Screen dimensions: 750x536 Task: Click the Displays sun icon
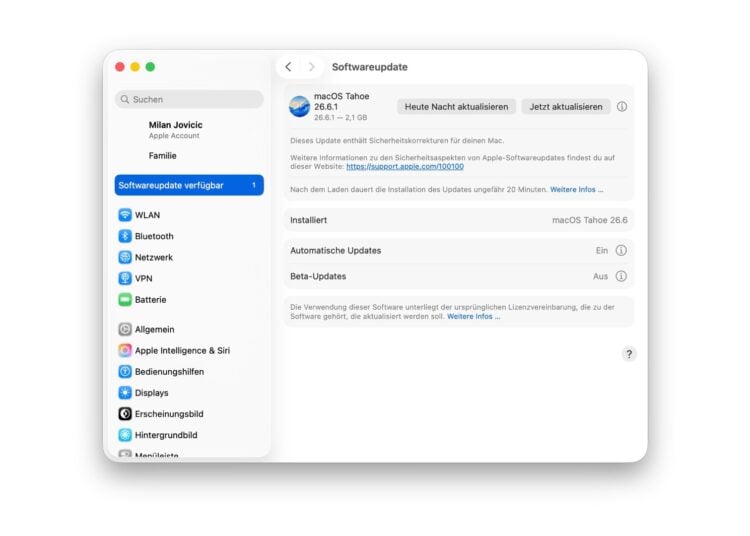(x=125, y=393)
